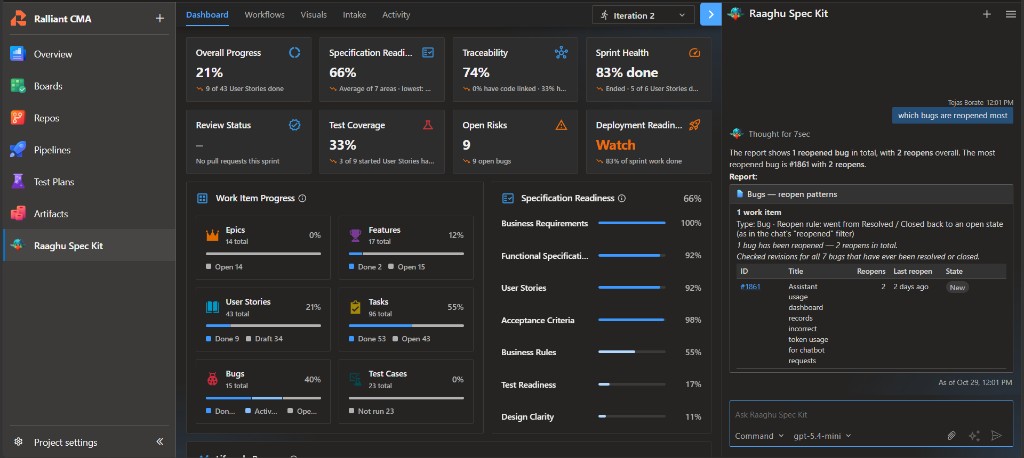Open Project settings gear icon

pos(18,442)
